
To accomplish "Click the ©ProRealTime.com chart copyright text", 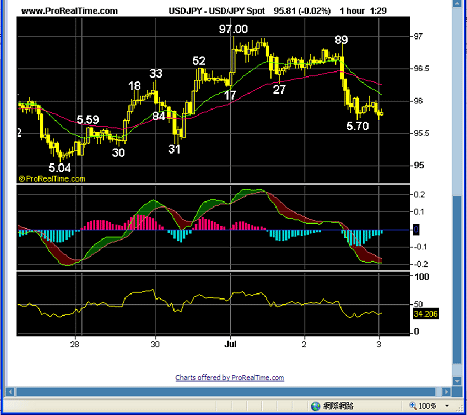I will click(x=52, y=179).
